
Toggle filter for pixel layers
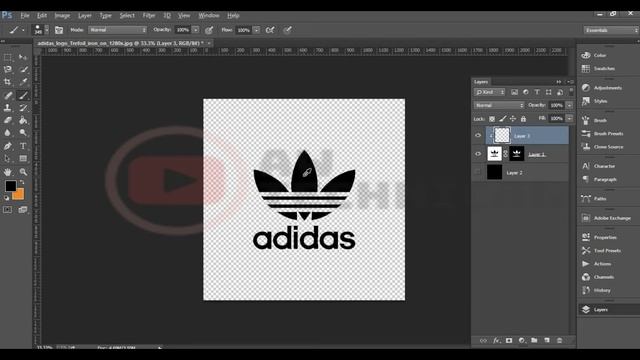point(514,92)
